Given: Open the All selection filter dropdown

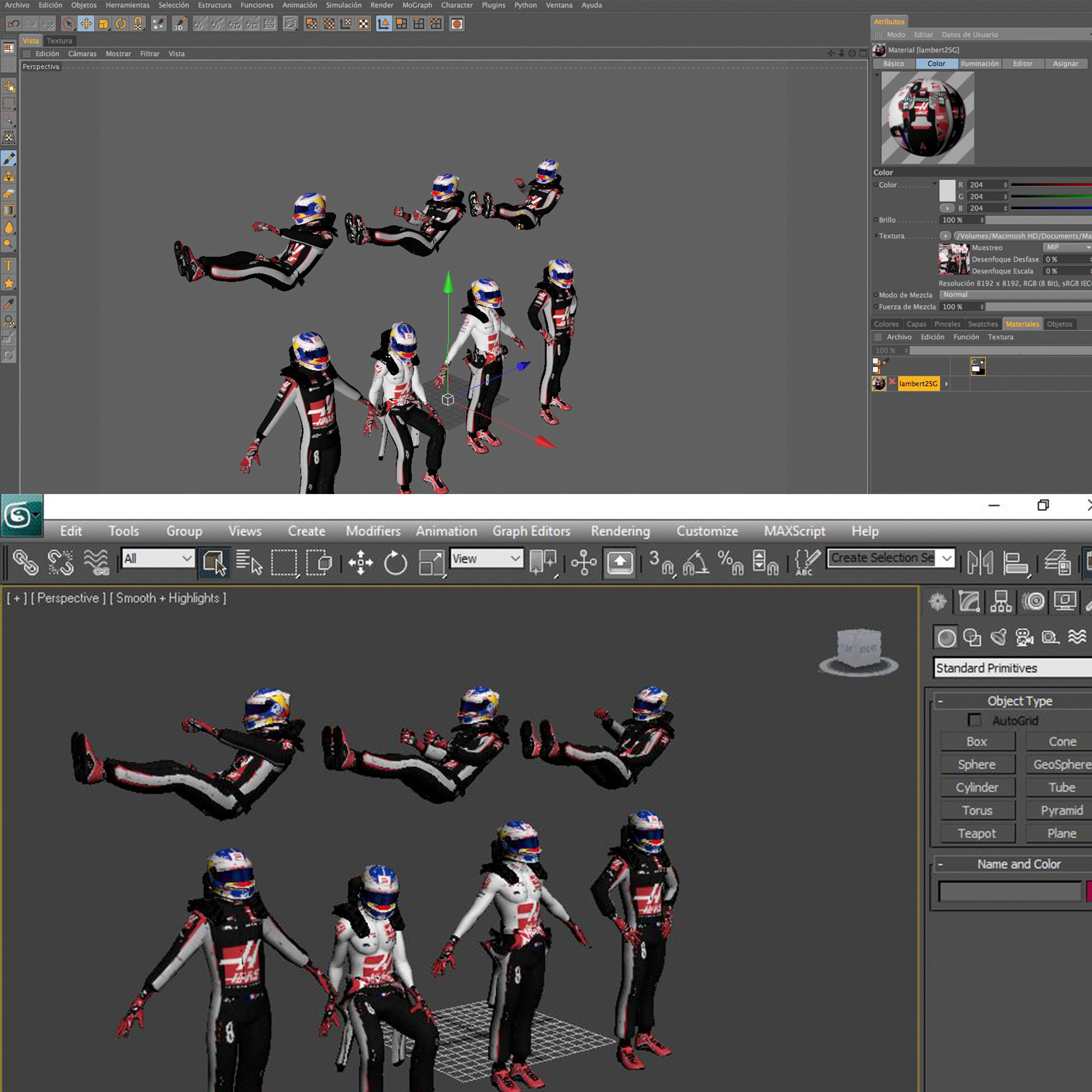Looking at the screenshot, I should 158,559.
